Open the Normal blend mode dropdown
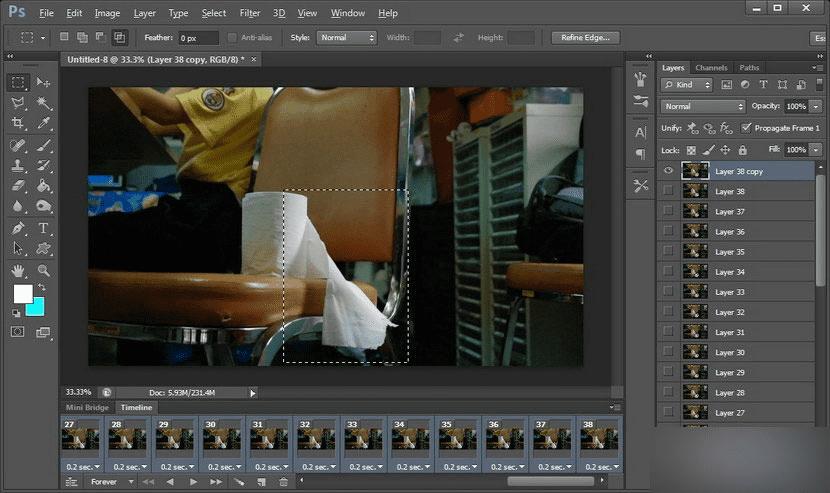The width and height of the screenshot is (830, 493). coord(703,106)
